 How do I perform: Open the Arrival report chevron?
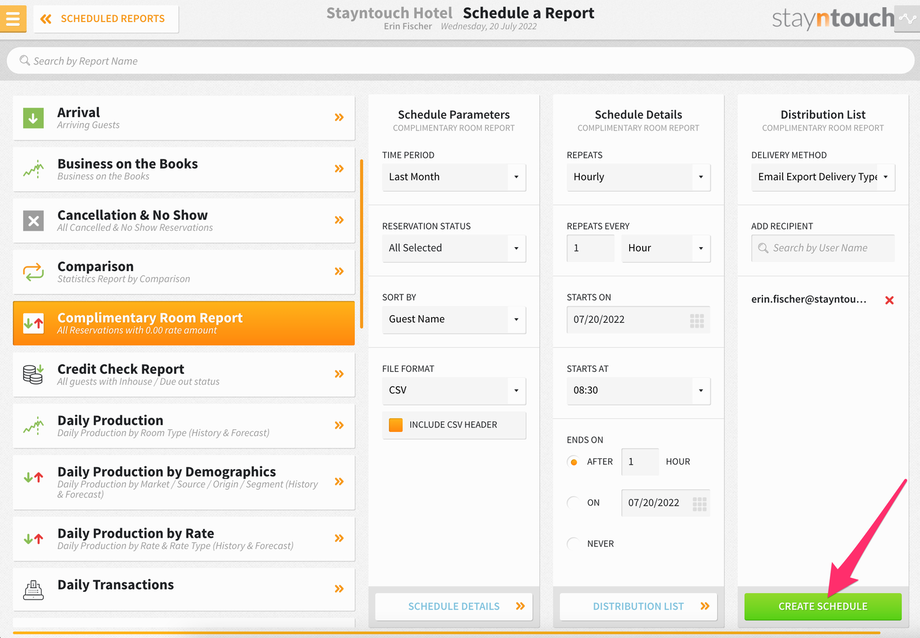coord(339,117)
